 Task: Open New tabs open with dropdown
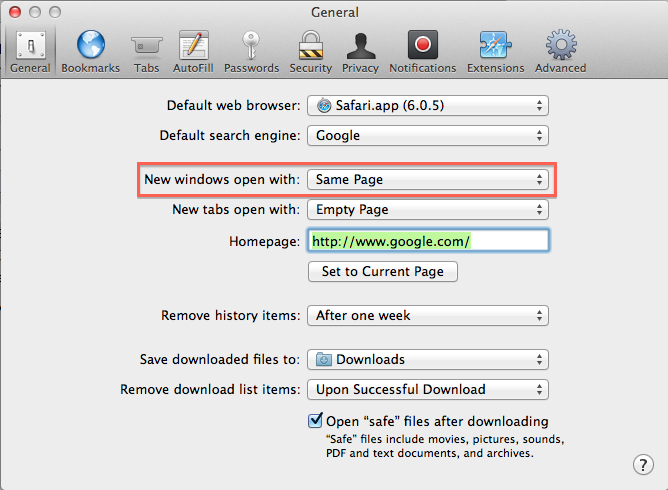pos(428,210)
